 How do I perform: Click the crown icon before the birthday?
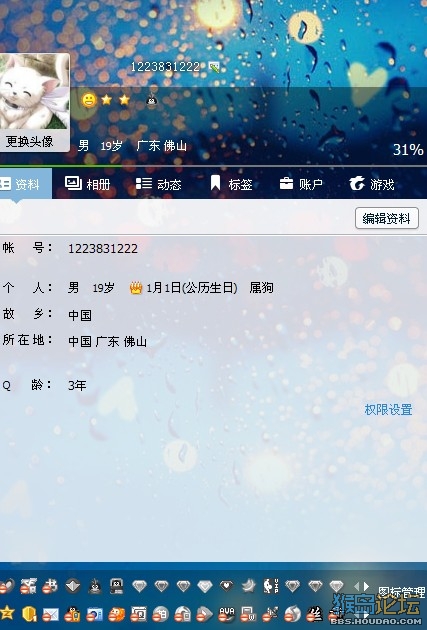(136, 288)
